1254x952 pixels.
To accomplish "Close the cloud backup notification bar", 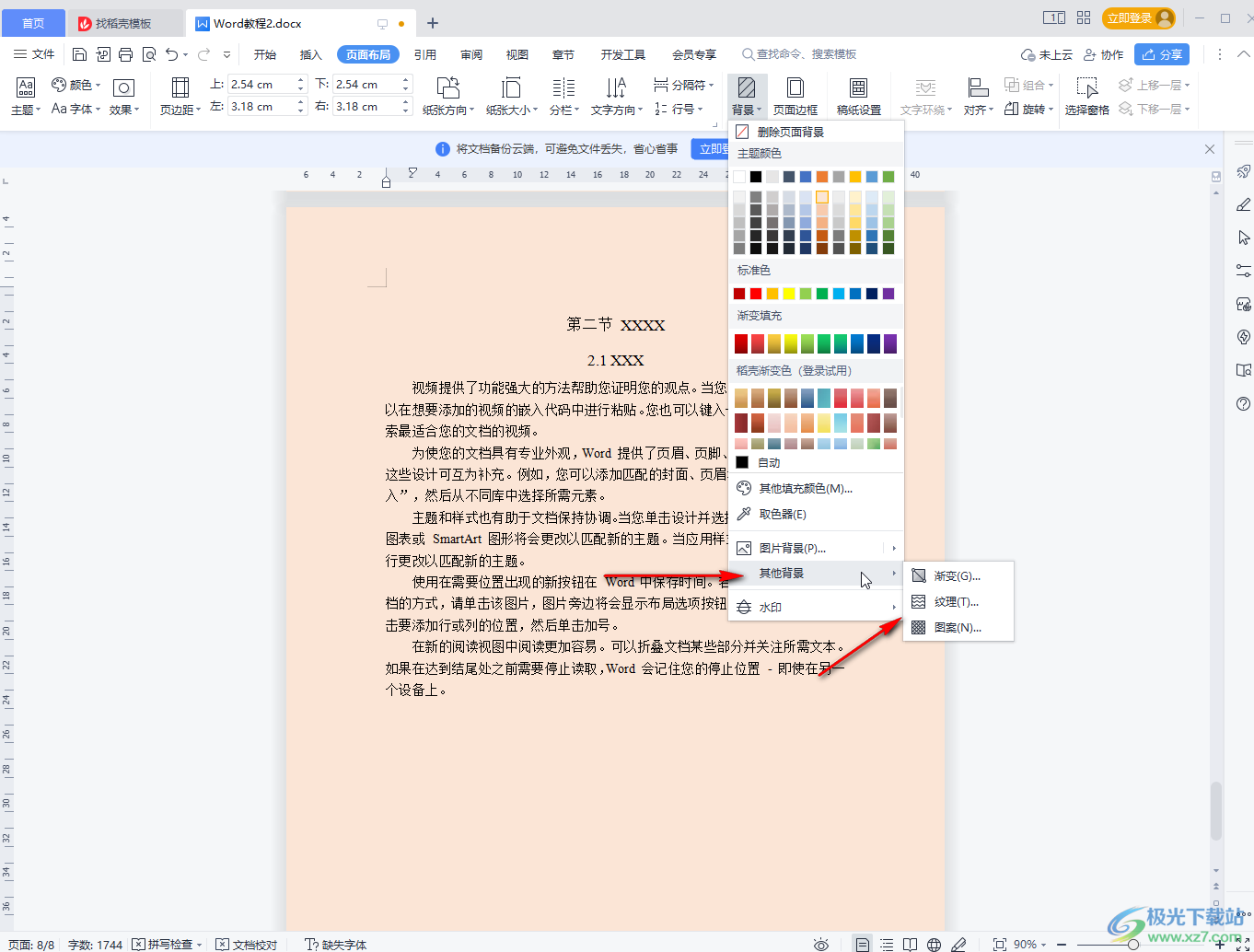I will click(x=1210, y=148).
